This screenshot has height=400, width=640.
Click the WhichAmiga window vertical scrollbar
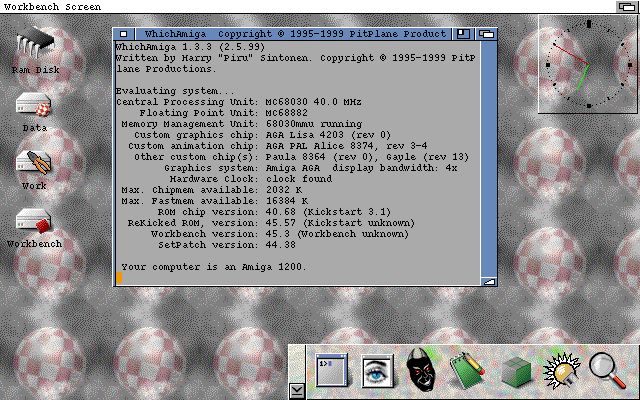click(489, 158)
